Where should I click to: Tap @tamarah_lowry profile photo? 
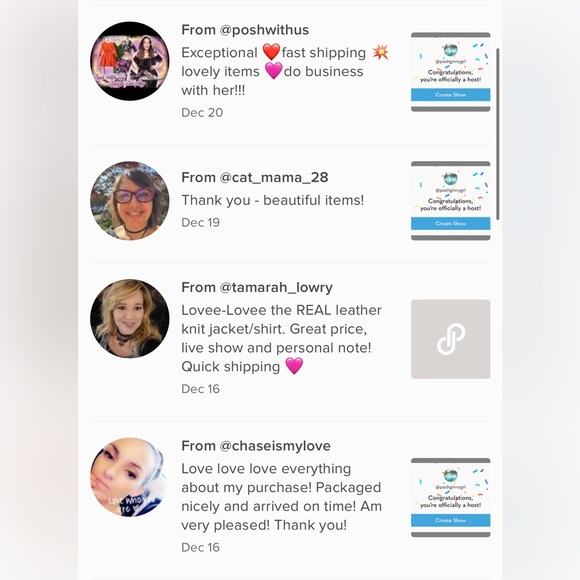[129, 318]
